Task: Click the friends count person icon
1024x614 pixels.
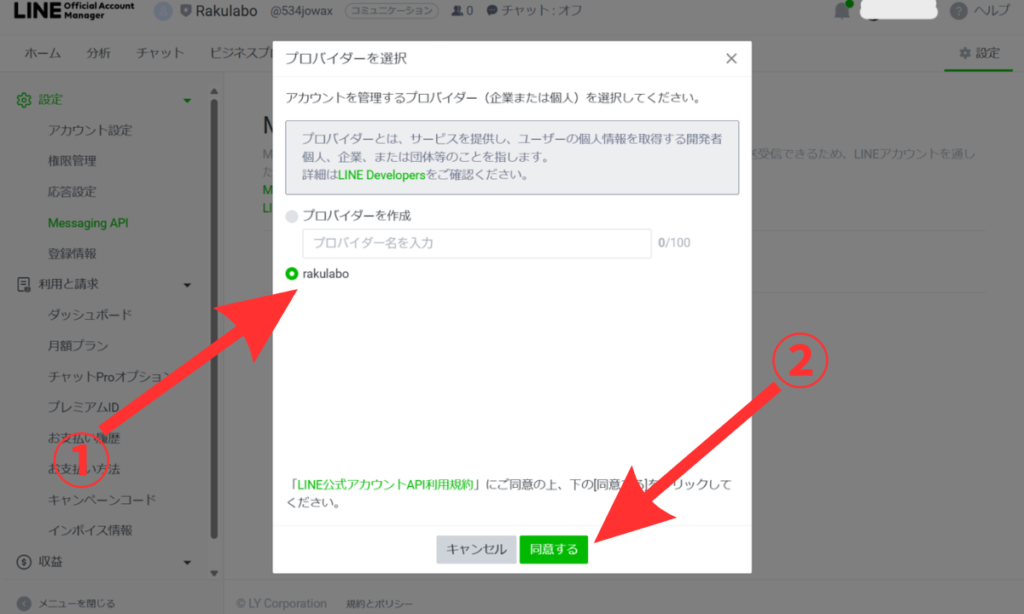Action: pyautogui.click(x=457, y=11)
